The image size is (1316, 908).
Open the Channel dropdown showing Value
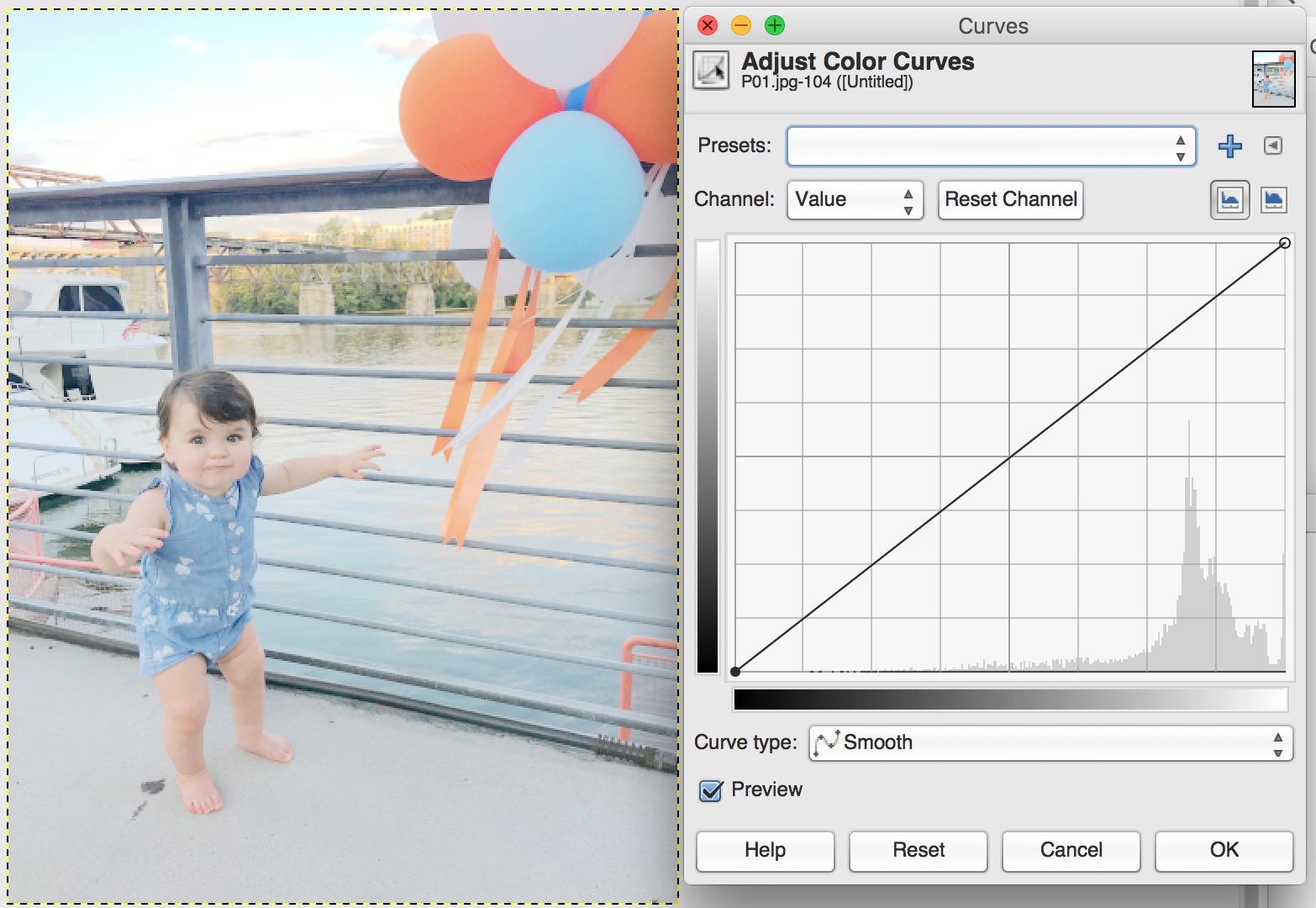854,200
